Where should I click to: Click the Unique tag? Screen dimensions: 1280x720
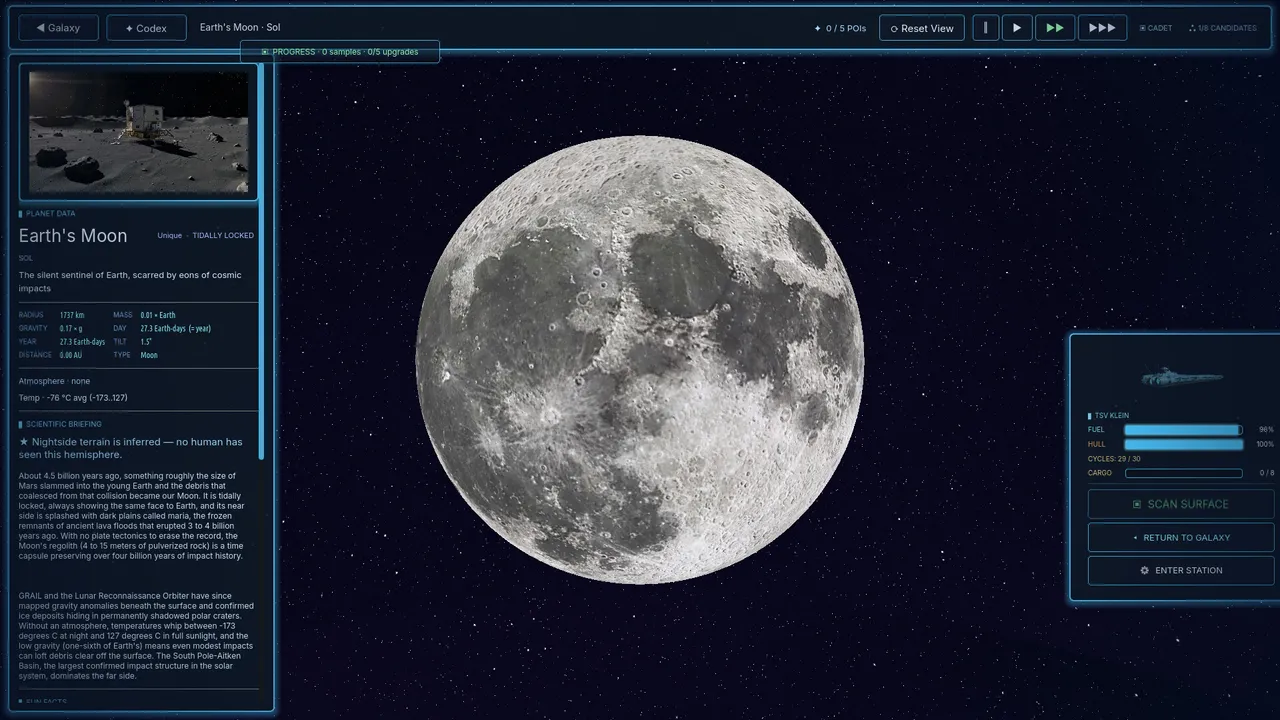coord(170,236)
